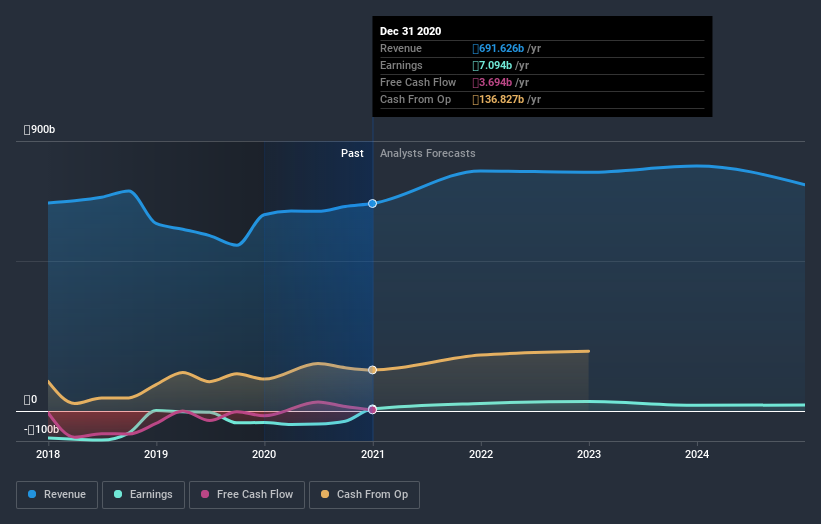Viewport: 821px width, 524px height.
Task: Click the 'Analysts Forecasts' label
Action: click(x=428, y=153)
